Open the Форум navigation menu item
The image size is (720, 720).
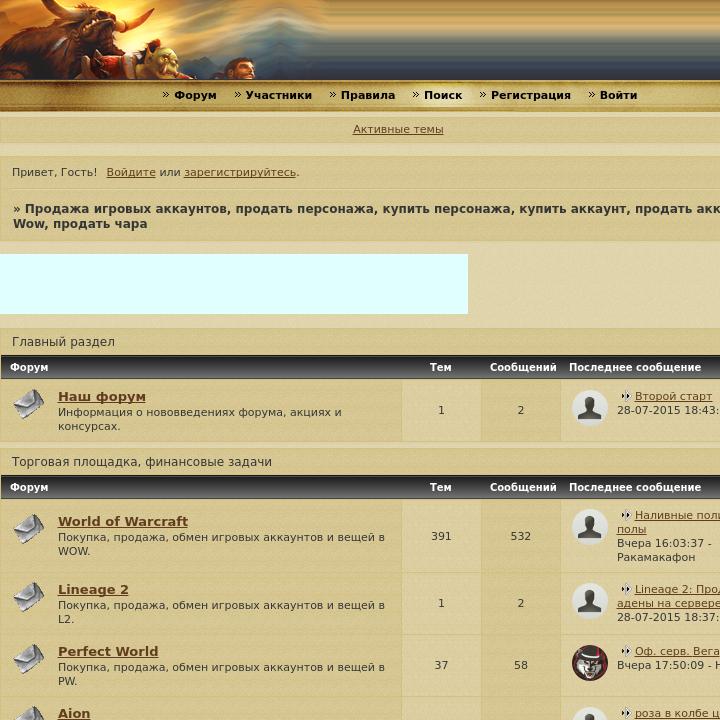(x=195, y=95)
